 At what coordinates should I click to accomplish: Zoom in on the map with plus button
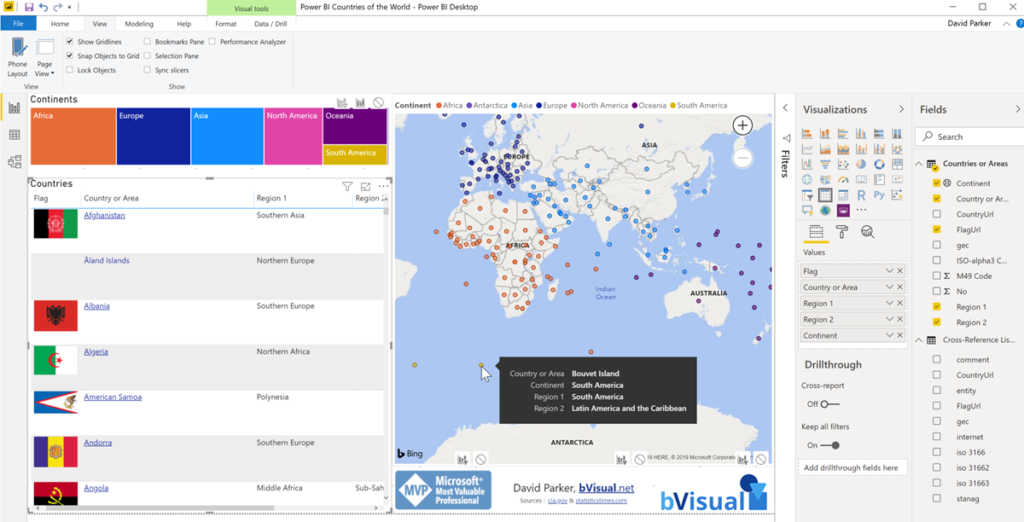coord(743,125)
